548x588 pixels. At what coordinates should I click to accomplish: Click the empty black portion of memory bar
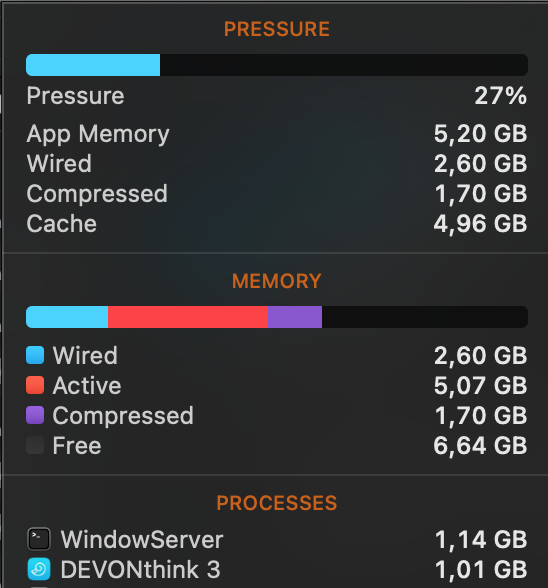[425, 317]
